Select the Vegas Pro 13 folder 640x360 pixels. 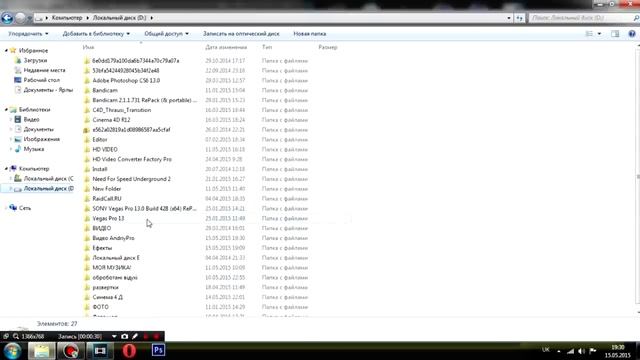pyautogui.click(x=108, y=218)
